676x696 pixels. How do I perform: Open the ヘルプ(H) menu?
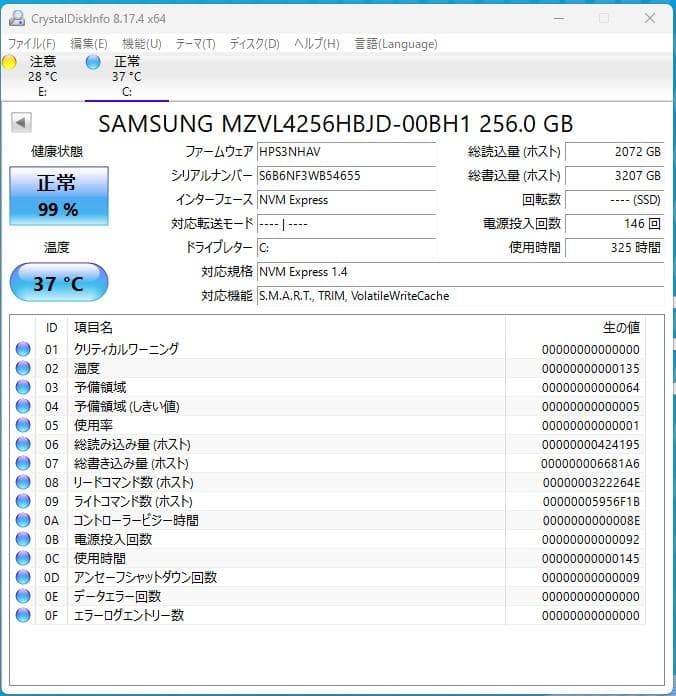316,44
